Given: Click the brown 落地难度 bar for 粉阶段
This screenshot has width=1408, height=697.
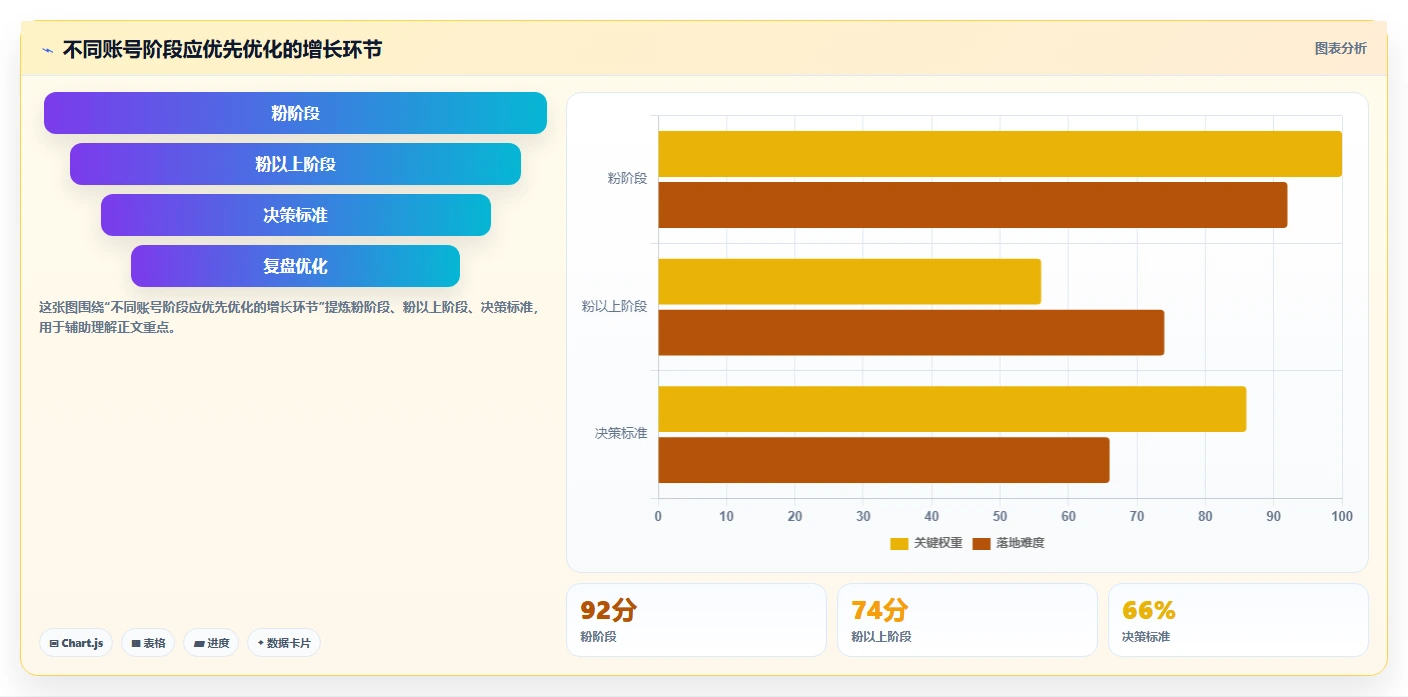Looking at the screenshot, I should coord(972,205).
